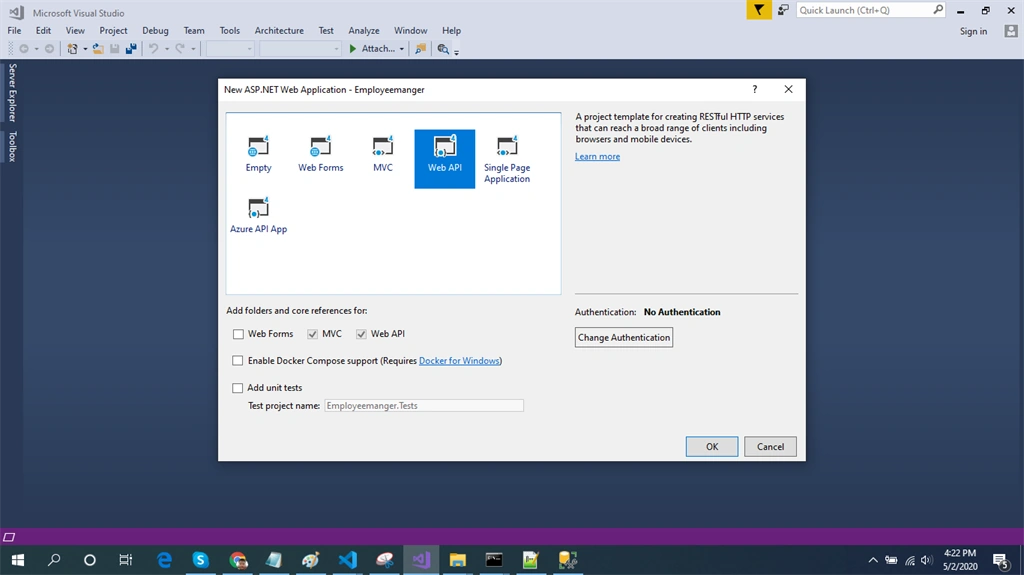Click the Save All toolbar icon
The height and width of the screenshot is (575, 1024).
click(131, 48)
